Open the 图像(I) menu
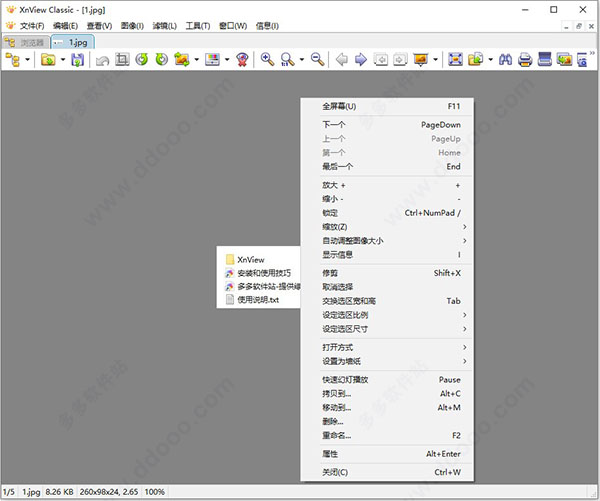The width and height of the screenshot is (600, 501). pyautogui.click(x=132, y=26)
